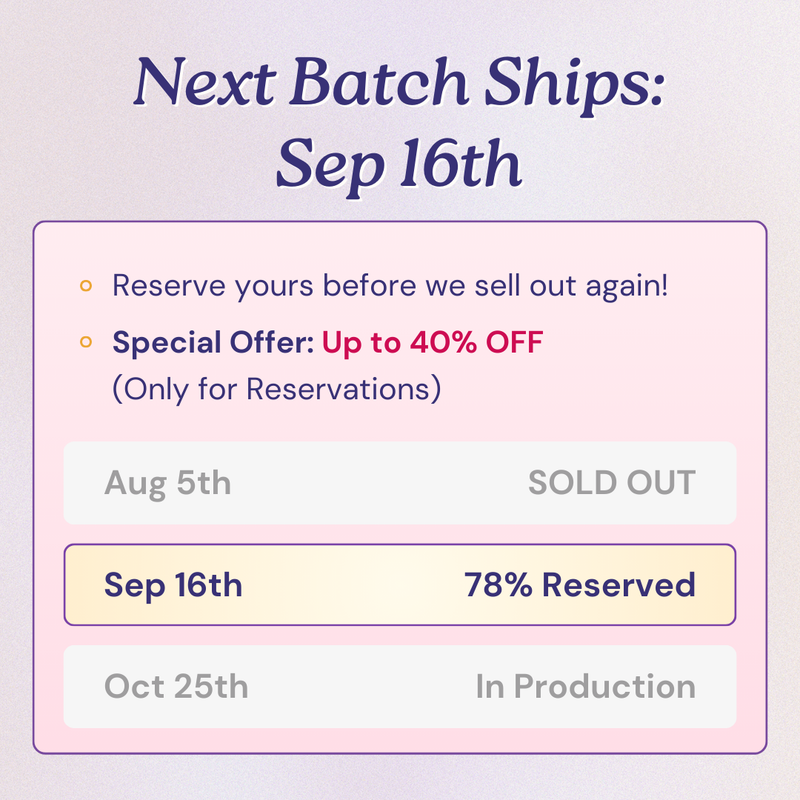Click the second orange bullet circle

pyautogui.click(x=86, y=342)
